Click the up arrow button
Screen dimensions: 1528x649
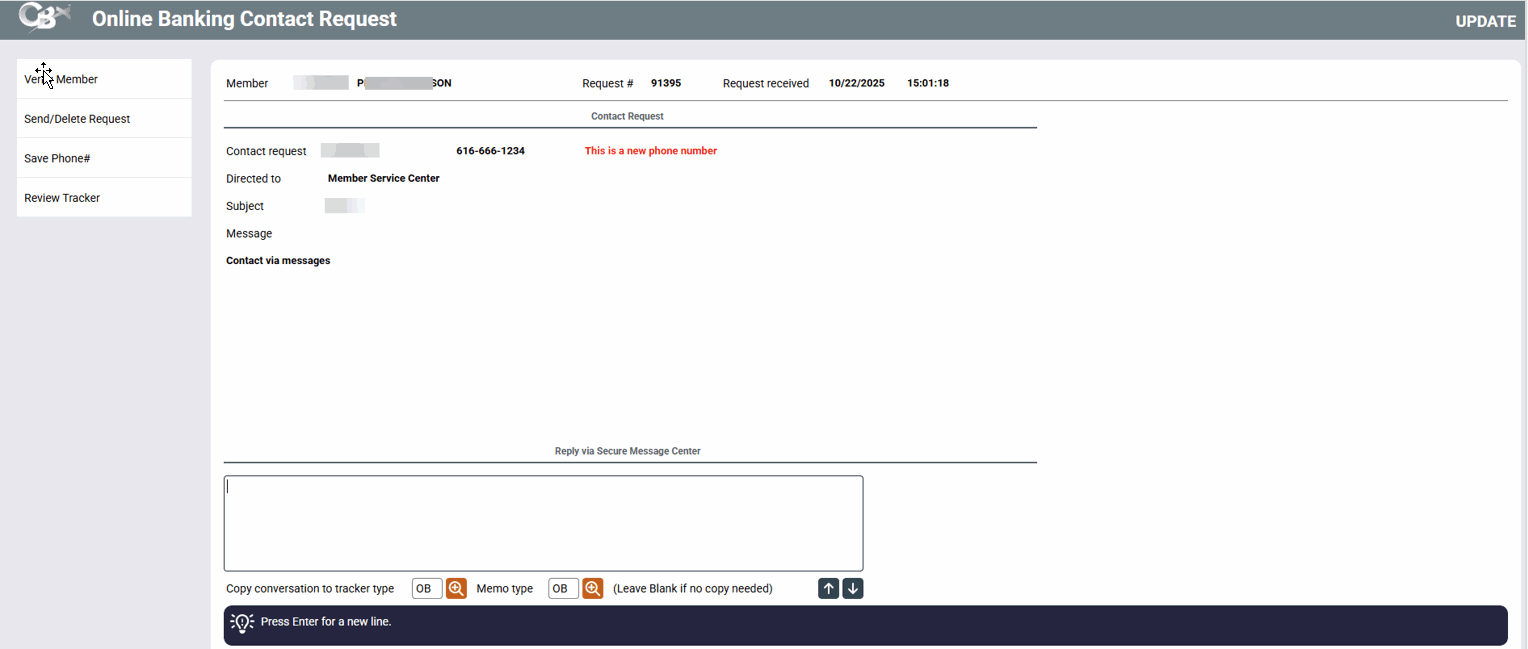tap(828, 589)
